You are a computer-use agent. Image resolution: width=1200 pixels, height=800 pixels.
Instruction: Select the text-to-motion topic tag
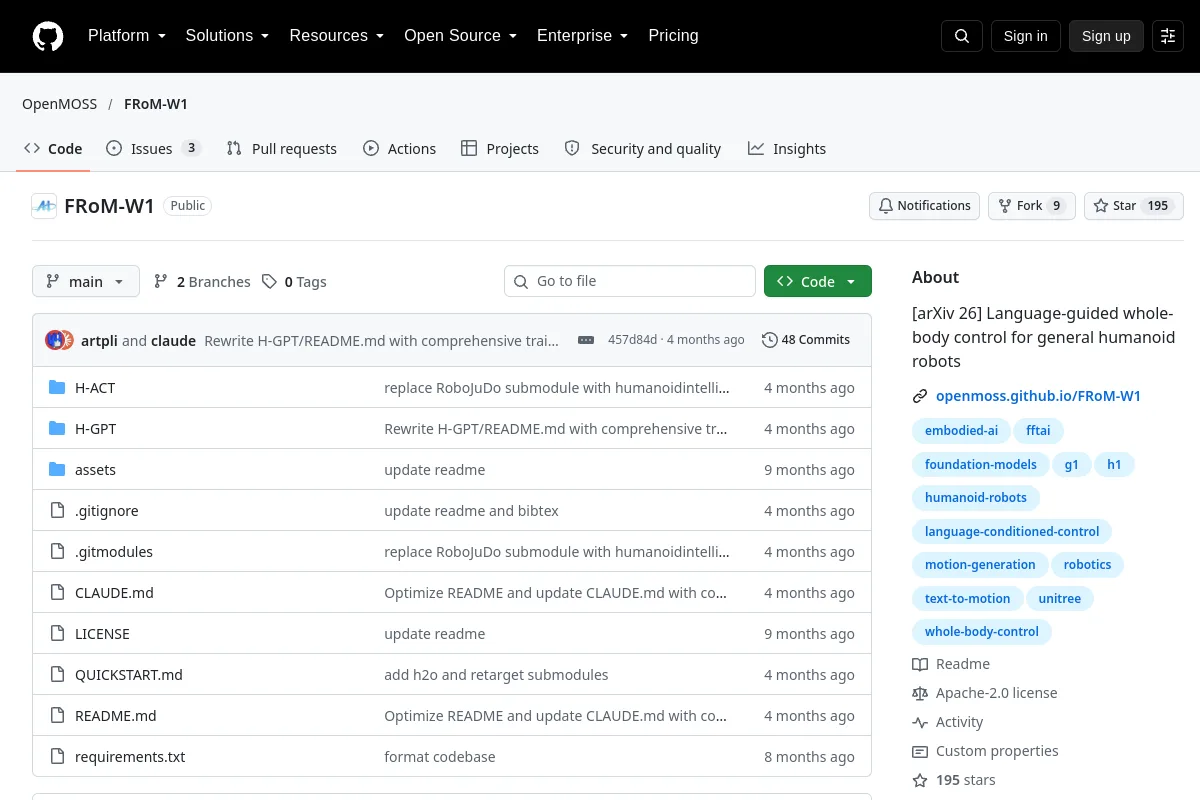pos(967,599)
